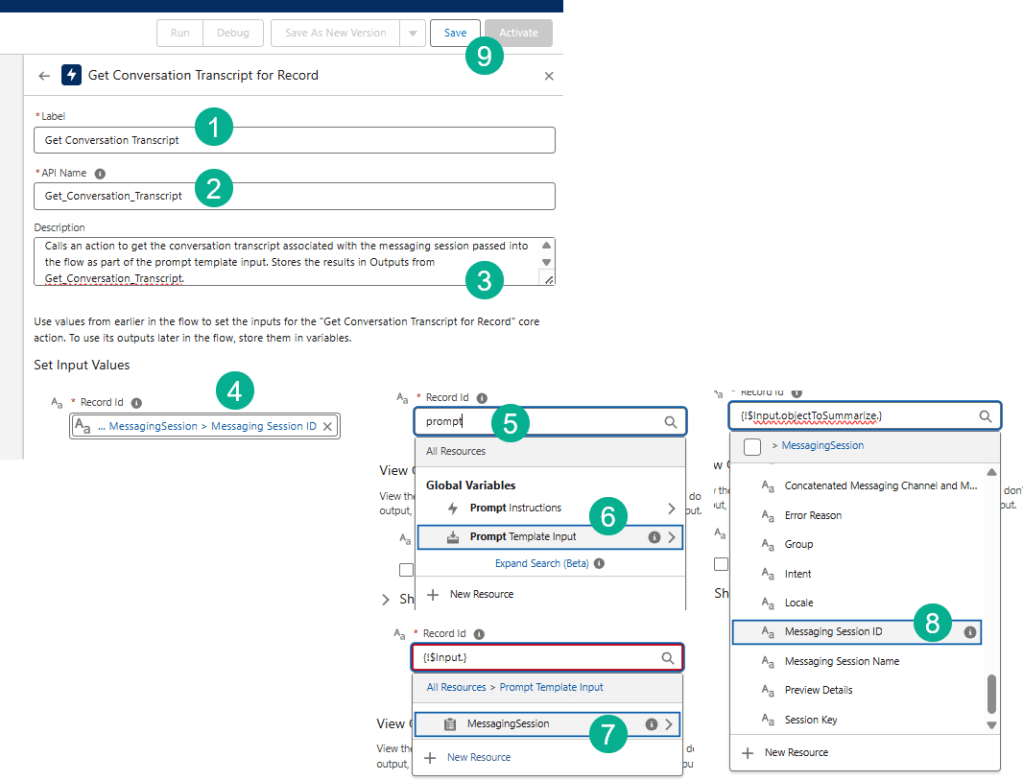Click the All Resources breadcrumb link
Image resolution: width=1023 pixels, height=781 pixels.
click(456, 687)
